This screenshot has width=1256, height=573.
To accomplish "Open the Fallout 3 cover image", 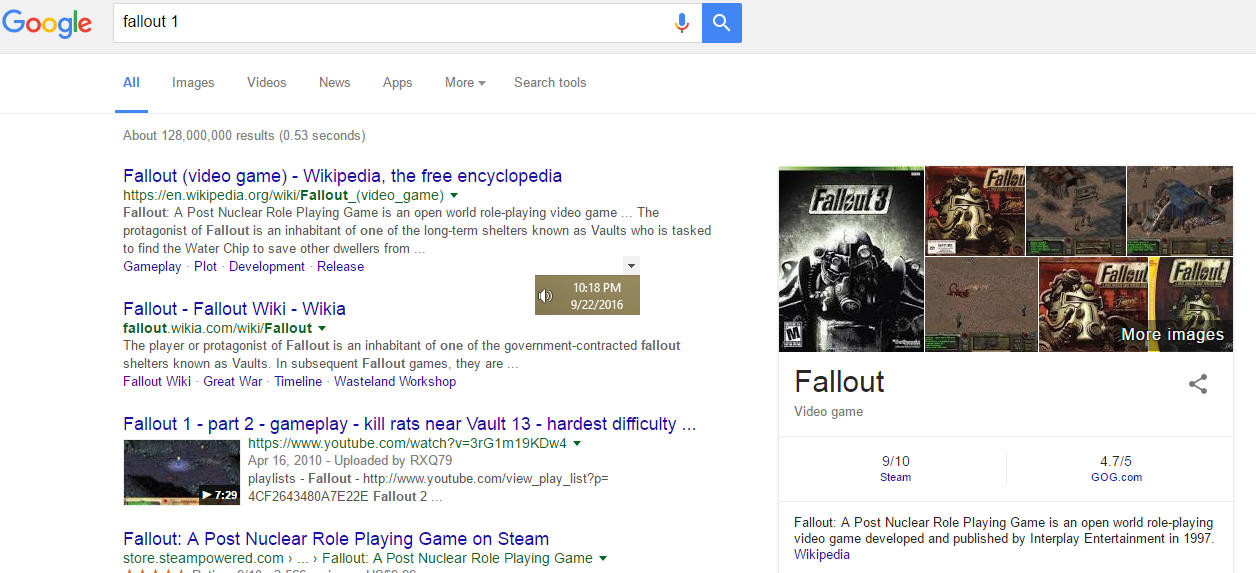I will tap(851, 259).
